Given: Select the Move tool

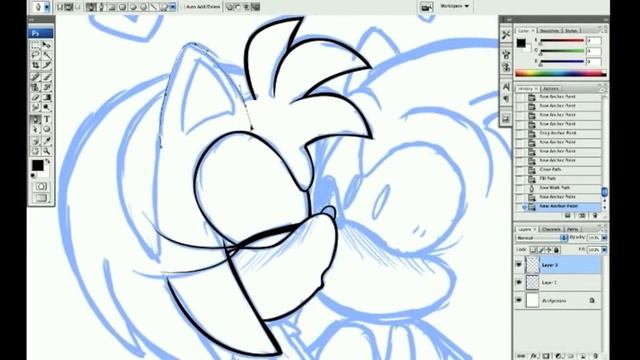Looking at the screenshot, I should pos(47,45).
